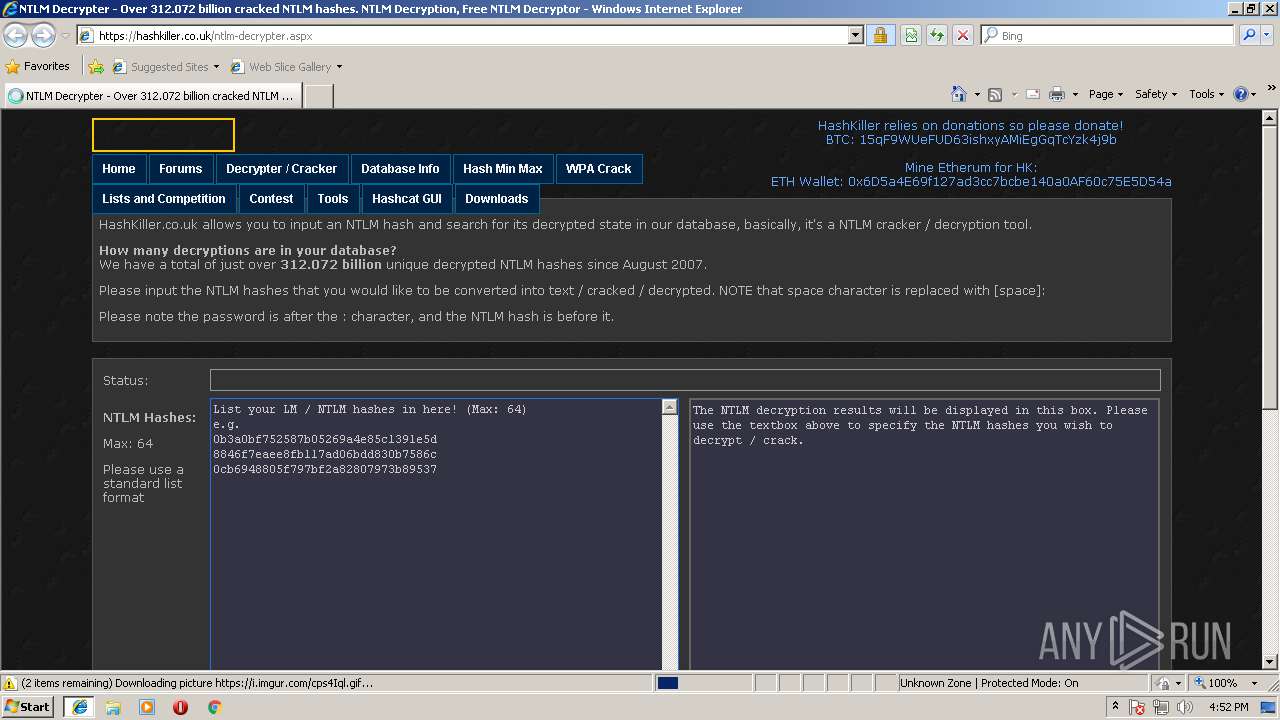Click the page scroll-down arrow
1280x720 pixels.
pyautogui.click(x=1270, y=662)
